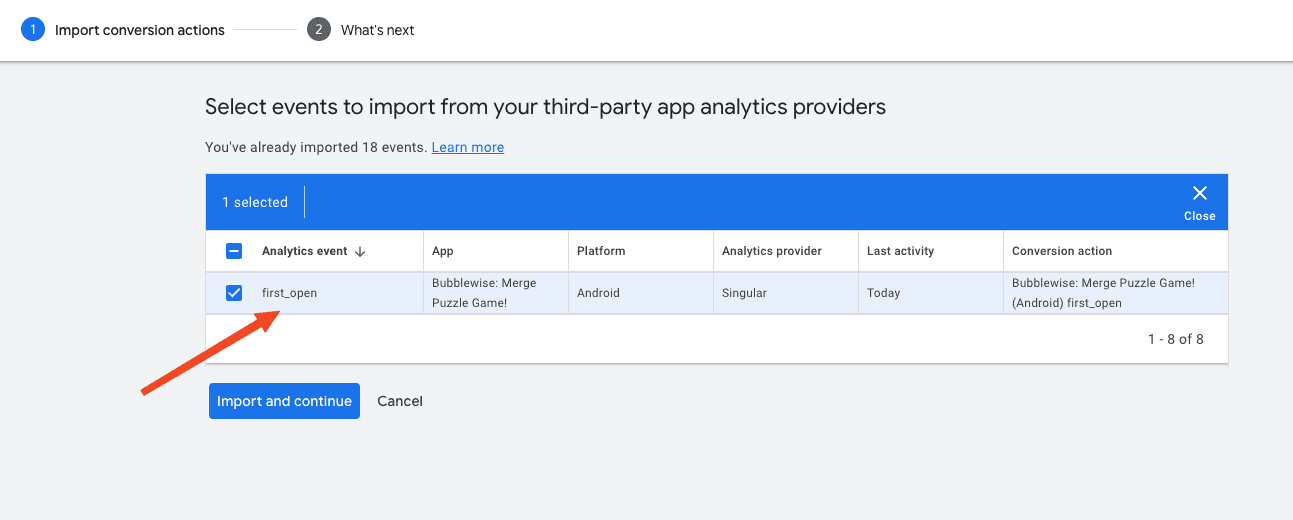1293x520 pixels.
Task: Toggle the select-all checkbox in table header
Action: click(234, 252)
